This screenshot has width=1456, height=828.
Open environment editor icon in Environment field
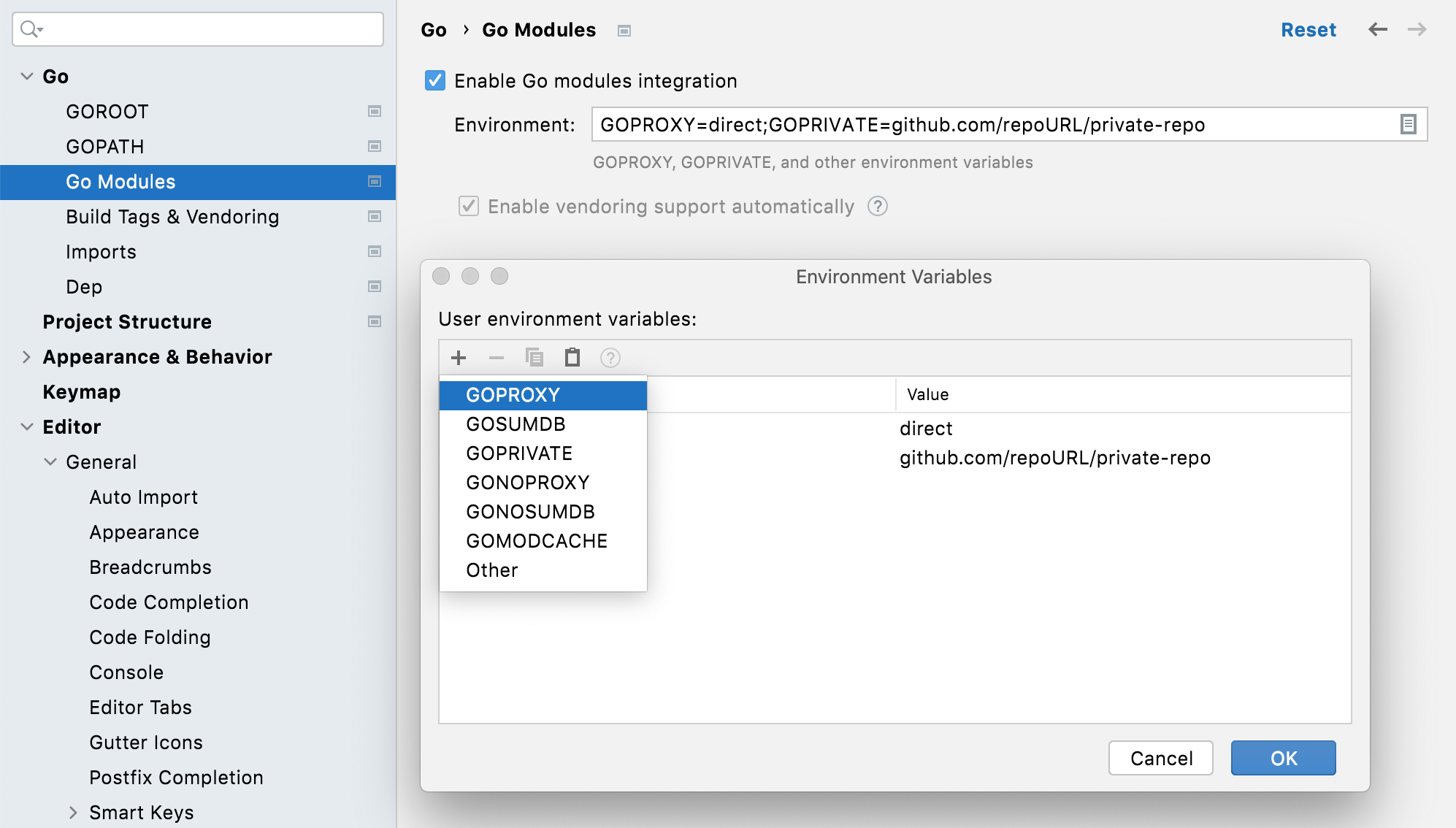tap(1409, 125)
